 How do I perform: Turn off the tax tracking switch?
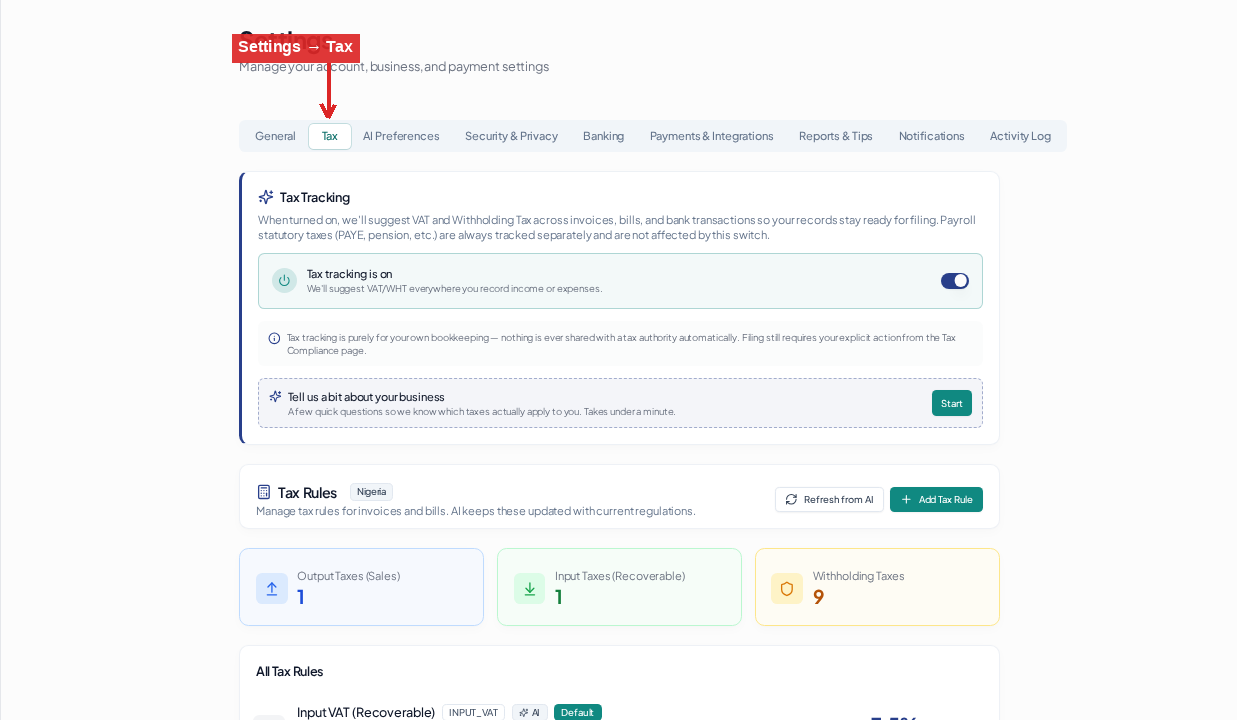pyautogui.click(x=955, y=281)
